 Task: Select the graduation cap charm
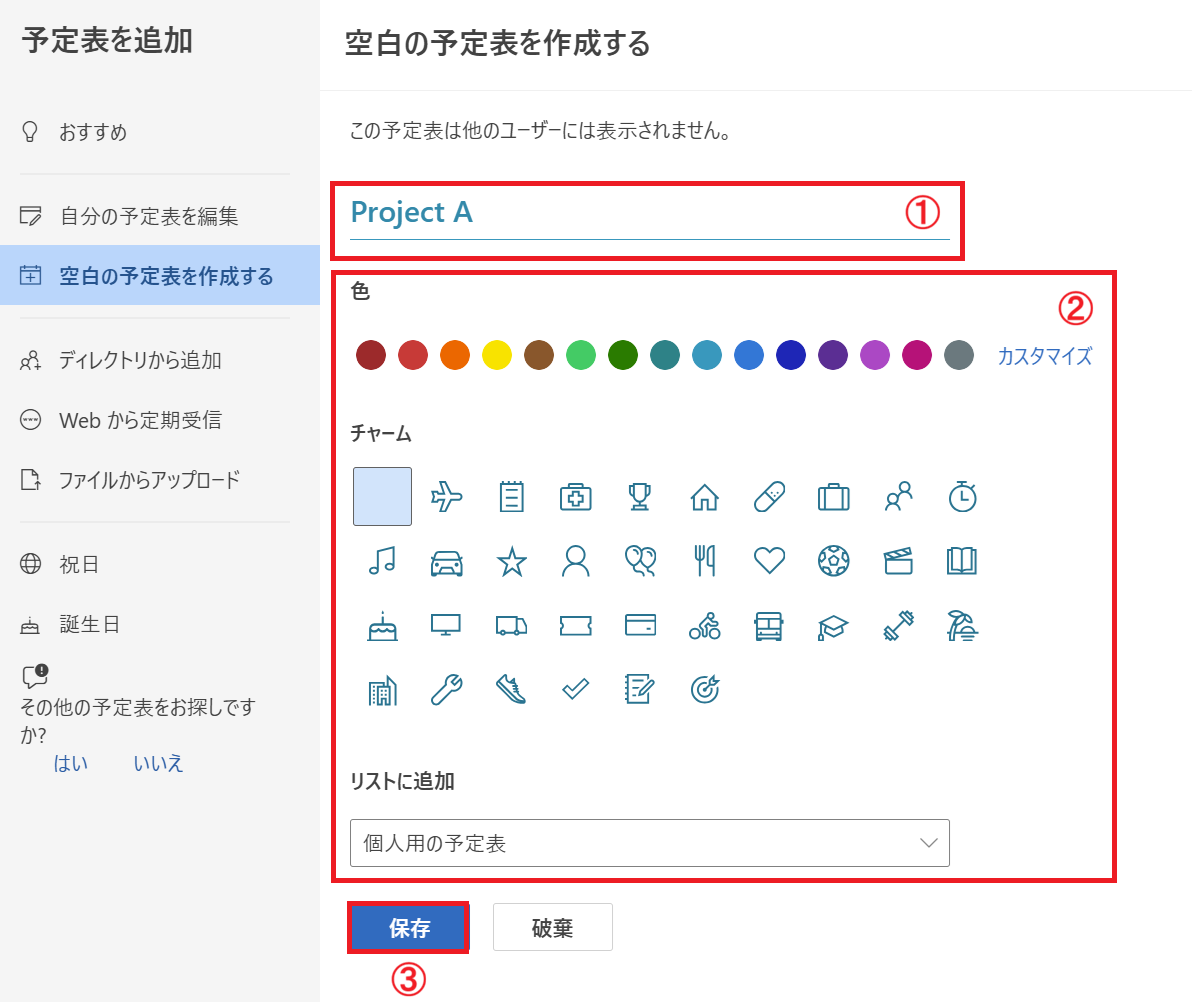pyautogui.click(x=834, y=625)
